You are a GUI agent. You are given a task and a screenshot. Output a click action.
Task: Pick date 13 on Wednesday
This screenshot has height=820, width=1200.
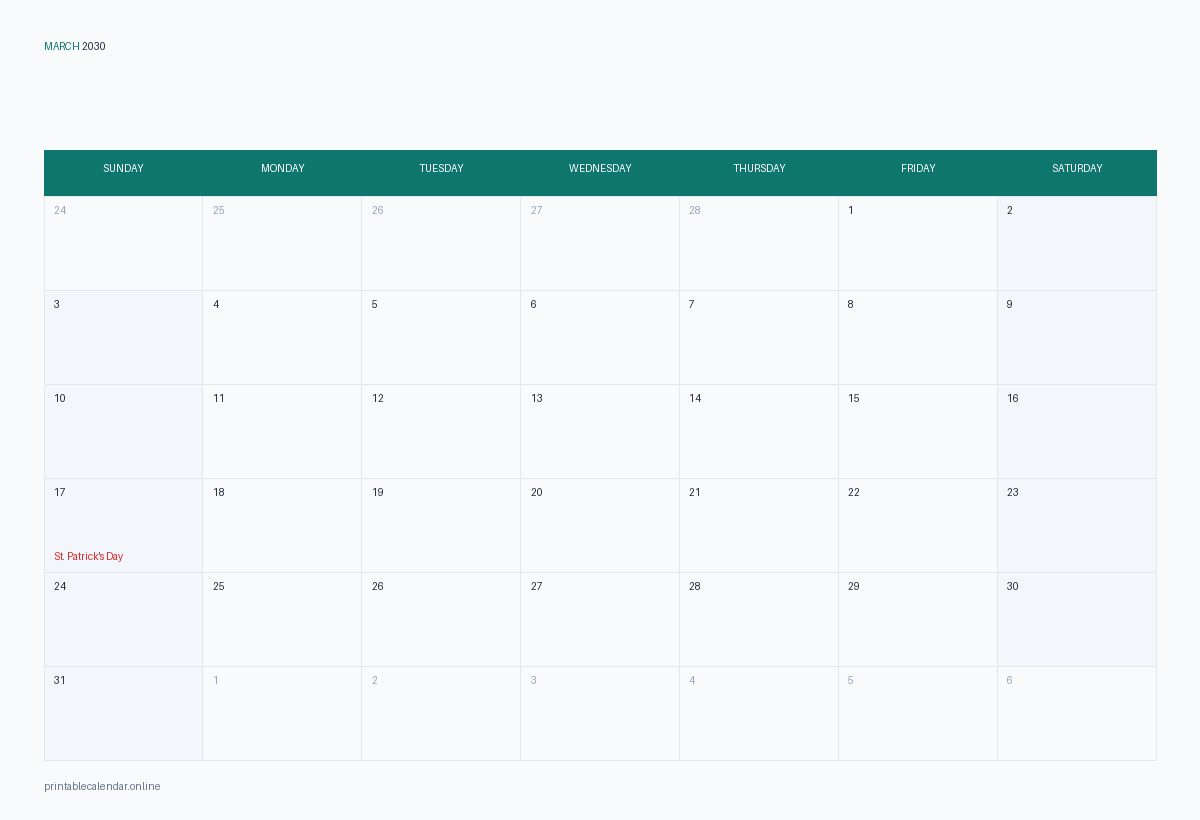pos(600,431)
